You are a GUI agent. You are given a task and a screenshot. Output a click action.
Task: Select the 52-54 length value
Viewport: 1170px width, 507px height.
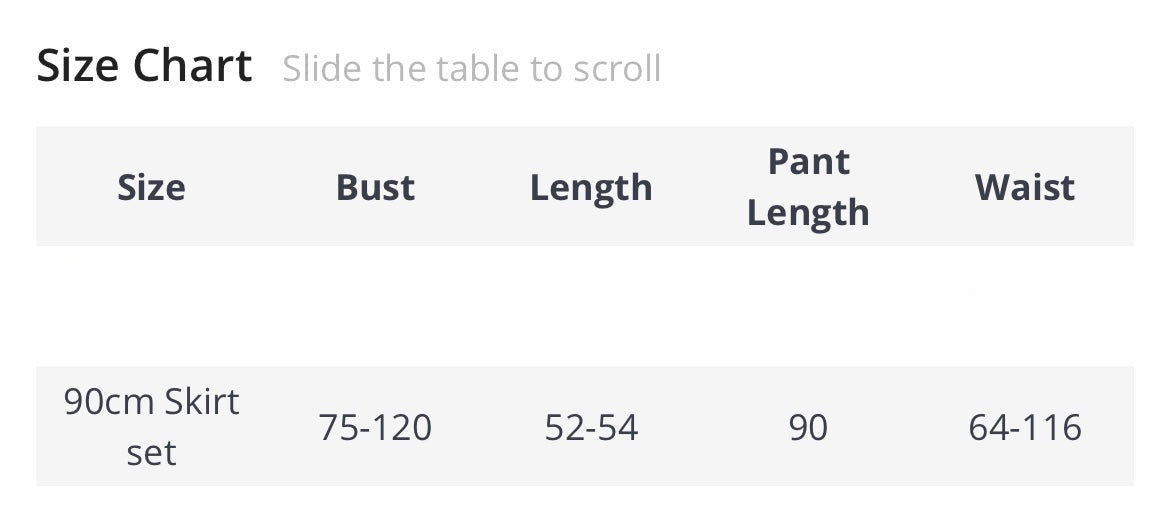[x=591, y=427]
